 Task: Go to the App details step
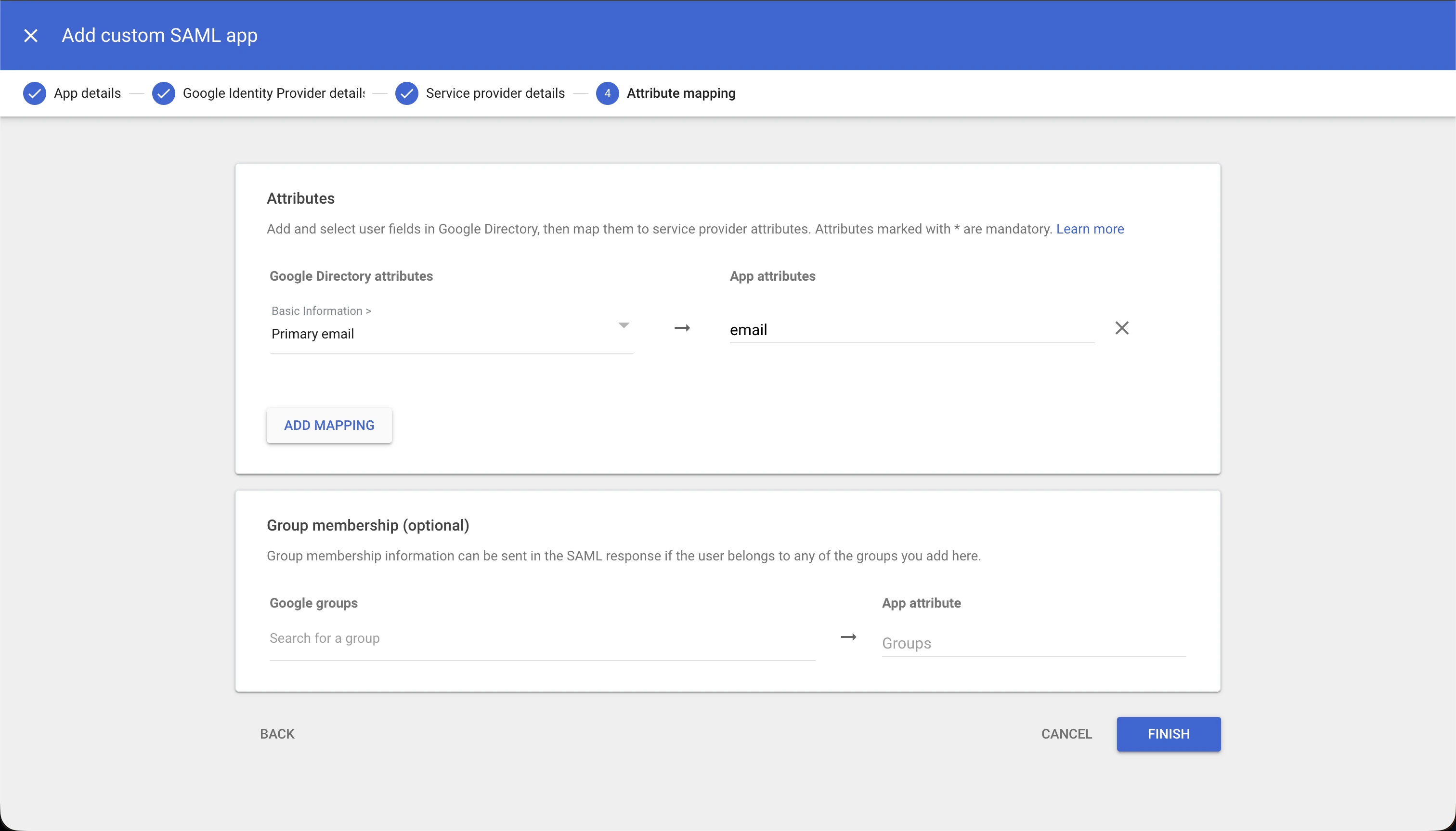click(x=87, y=93)
